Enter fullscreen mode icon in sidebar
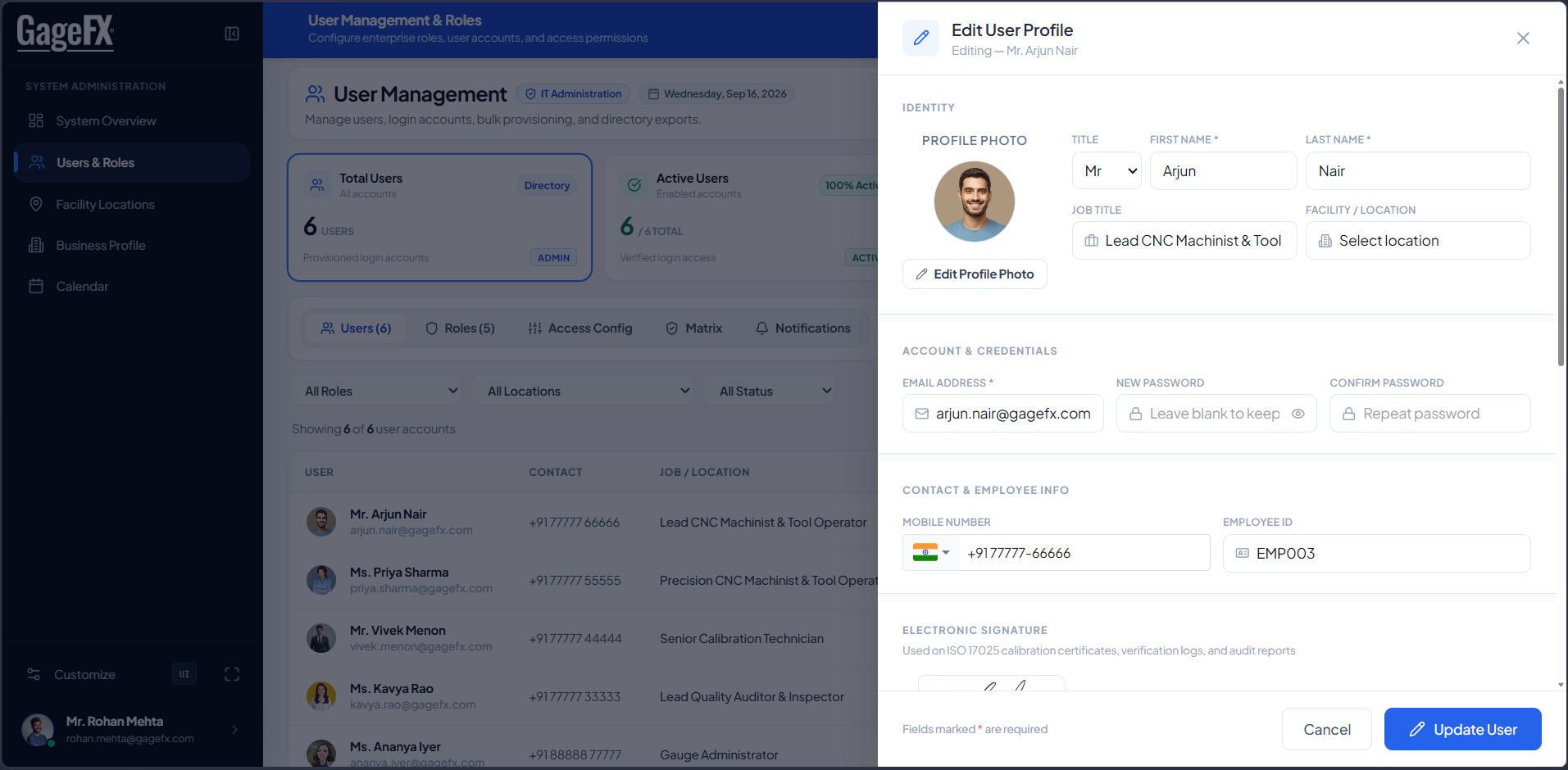The height and width of the screenshot is (770, 1568). pyautogui.click(x=232, y=675)
